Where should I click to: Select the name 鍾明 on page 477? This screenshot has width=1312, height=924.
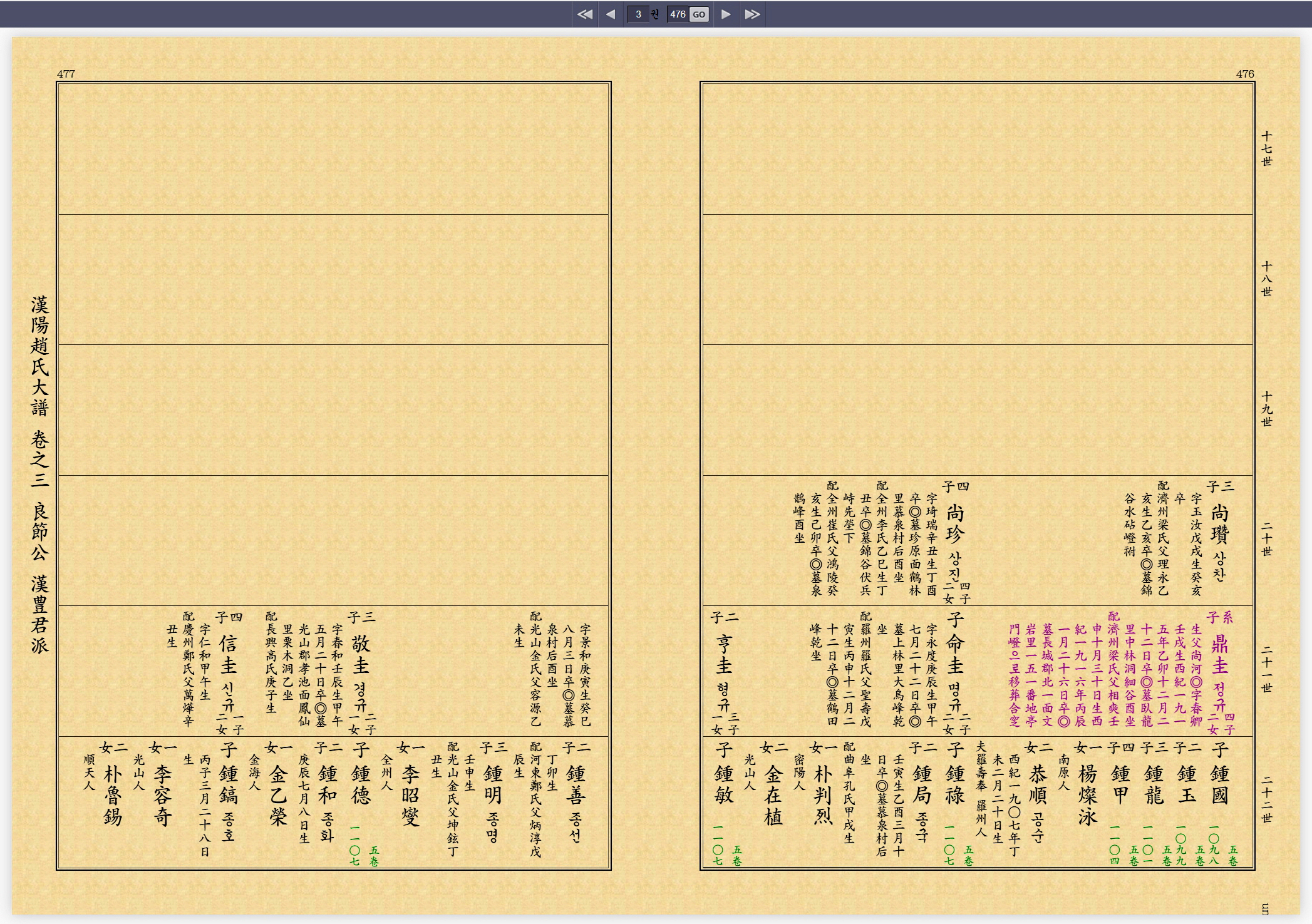coord(493,784)
